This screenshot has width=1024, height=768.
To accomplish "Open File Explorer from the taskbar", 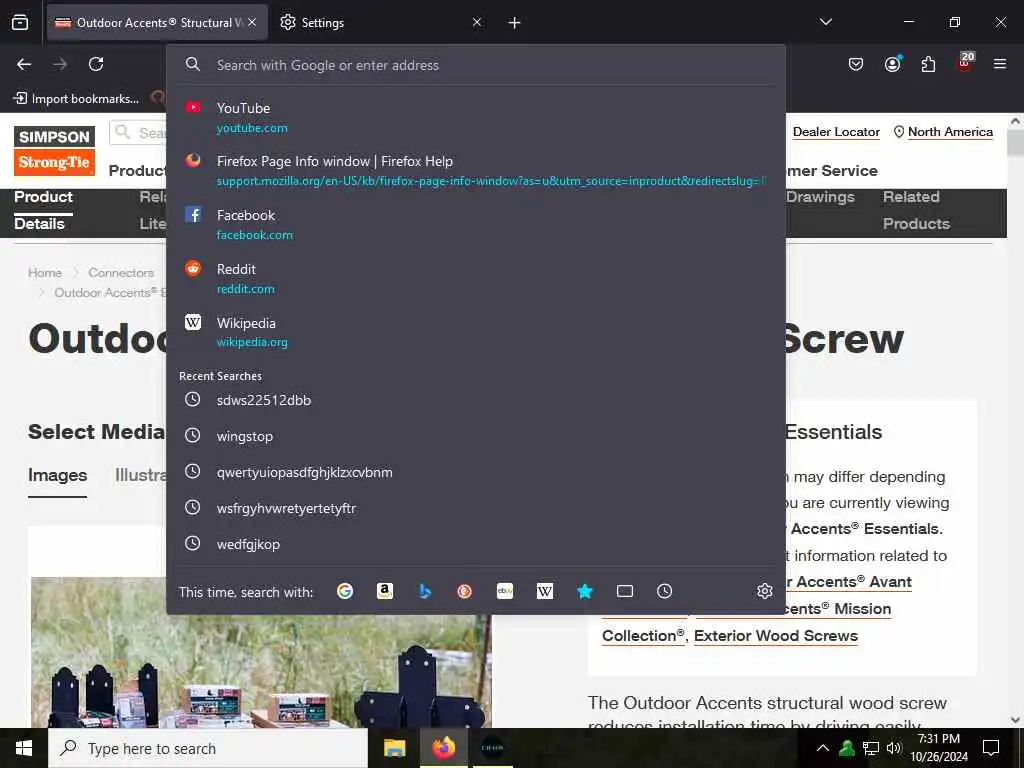I will (394, 748).
